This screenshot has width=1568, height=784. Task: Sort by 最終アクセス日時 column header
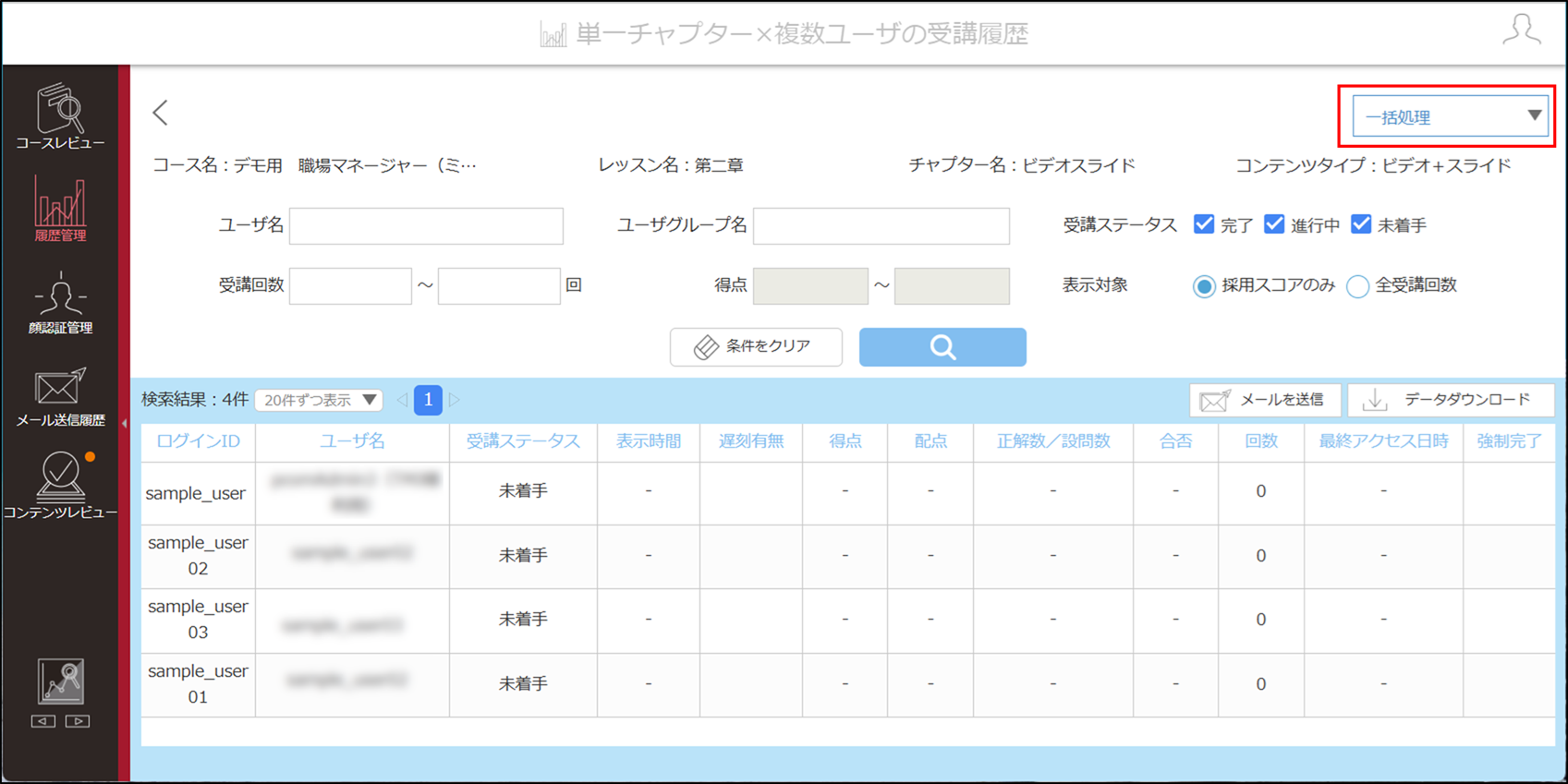click(x=1383, y=441)
